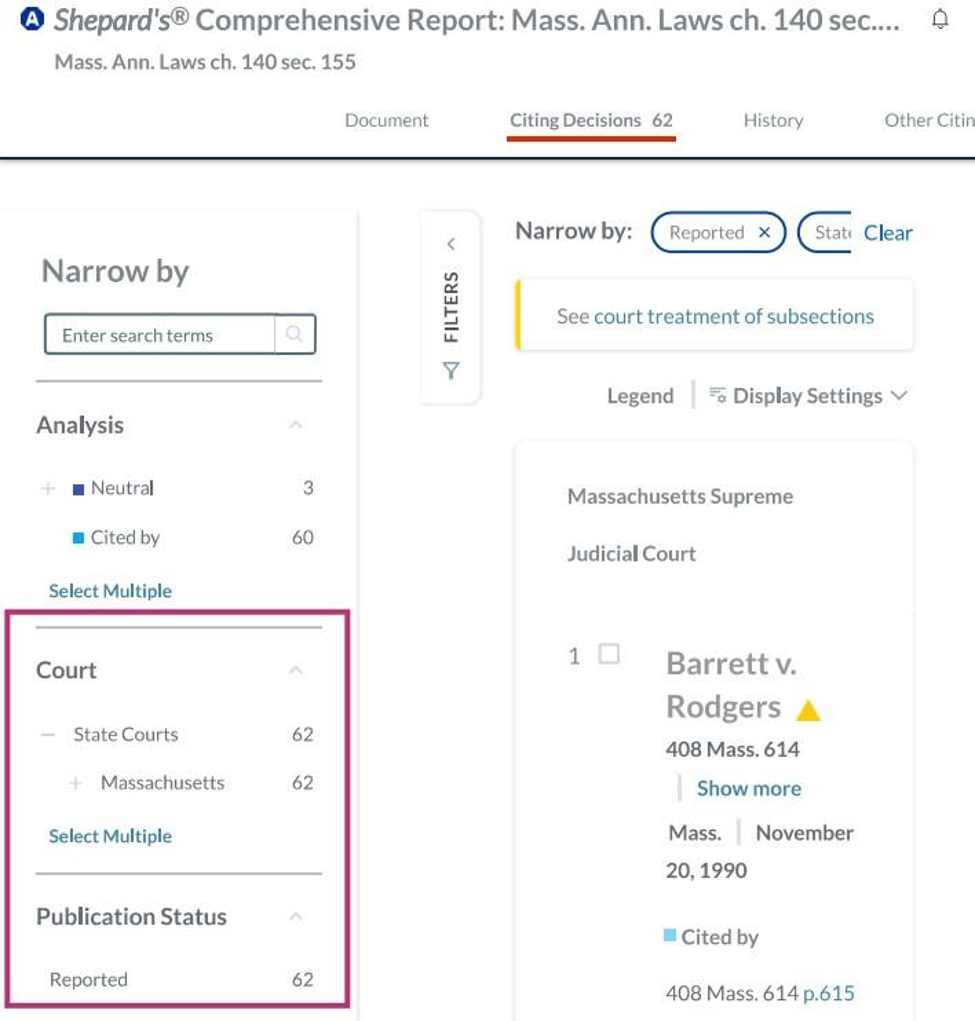Click the Display Settings sliders icon
The height and width of the screenshot is (1021, 975).
pyautogui.click(x=717, y=395)
